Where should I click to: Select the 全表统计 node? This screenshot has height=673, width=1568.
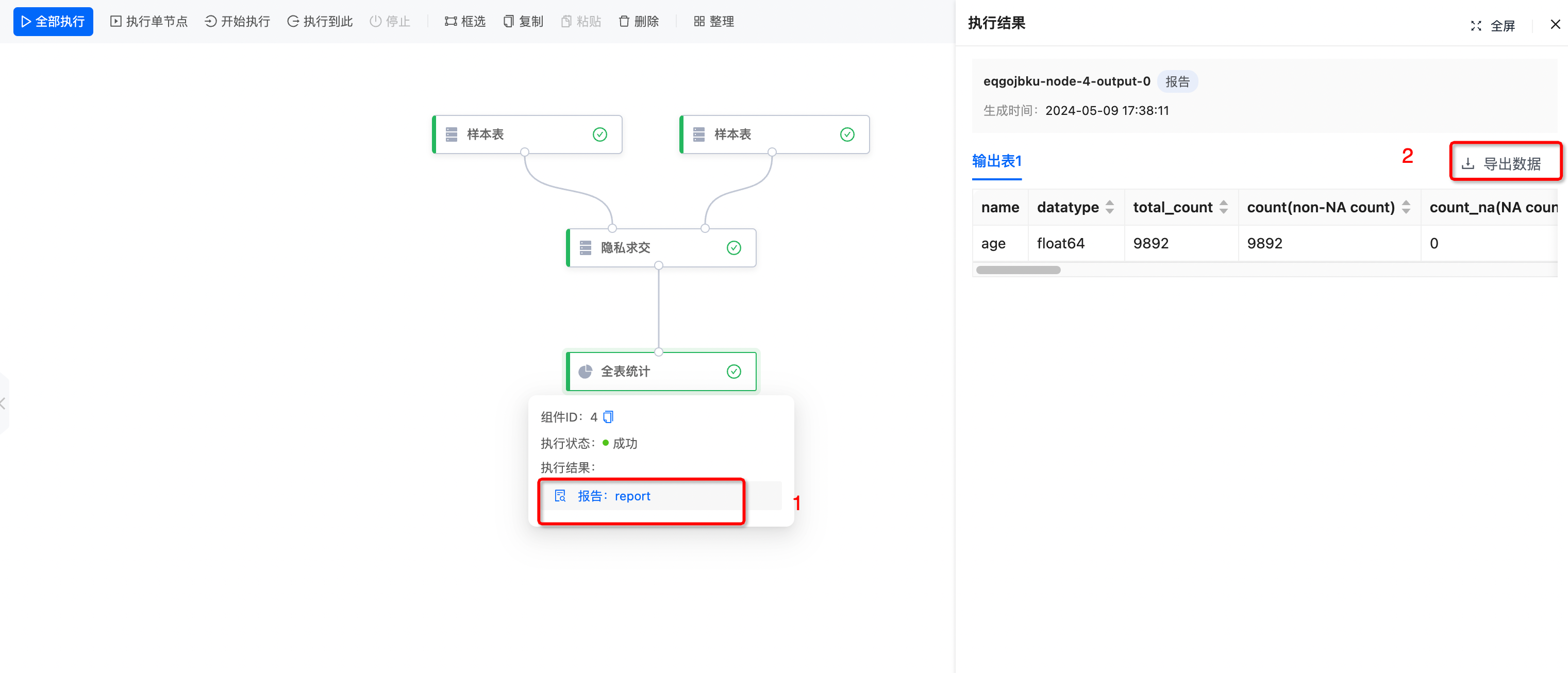pos(661,371)
